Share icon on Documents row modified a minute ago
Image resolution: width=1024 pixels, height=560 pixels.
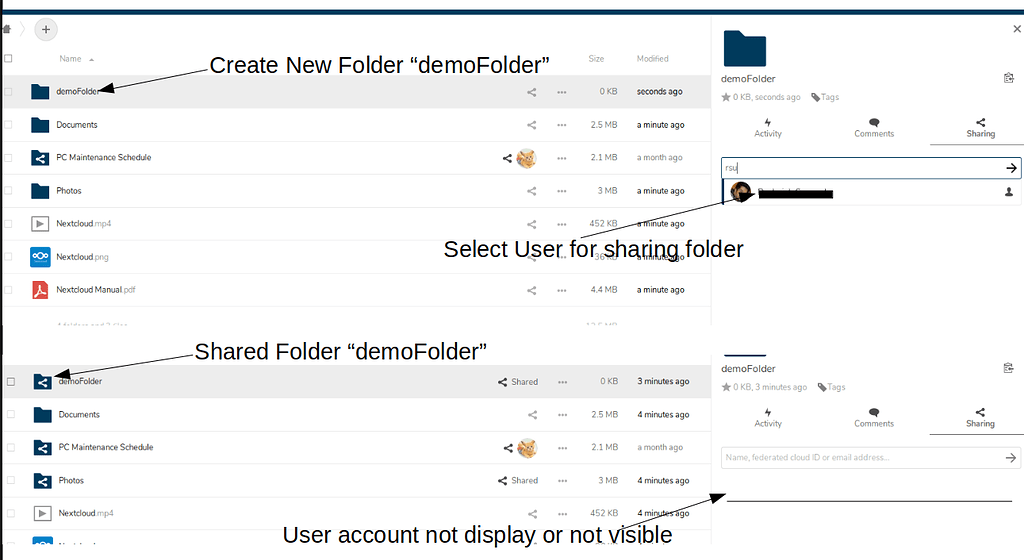[532, 125]
